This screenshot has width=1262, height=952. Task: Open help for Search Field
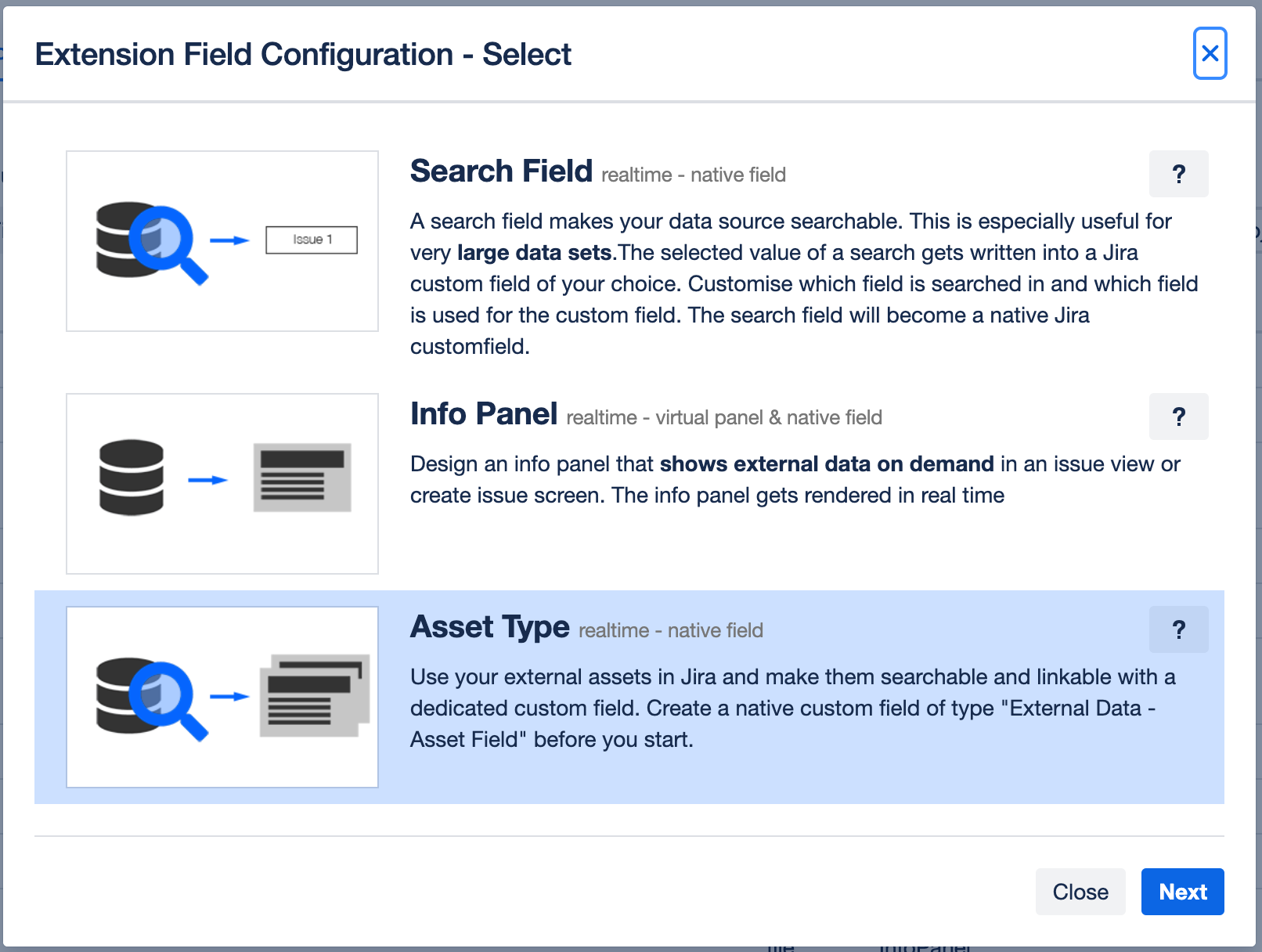[1178, 174]
